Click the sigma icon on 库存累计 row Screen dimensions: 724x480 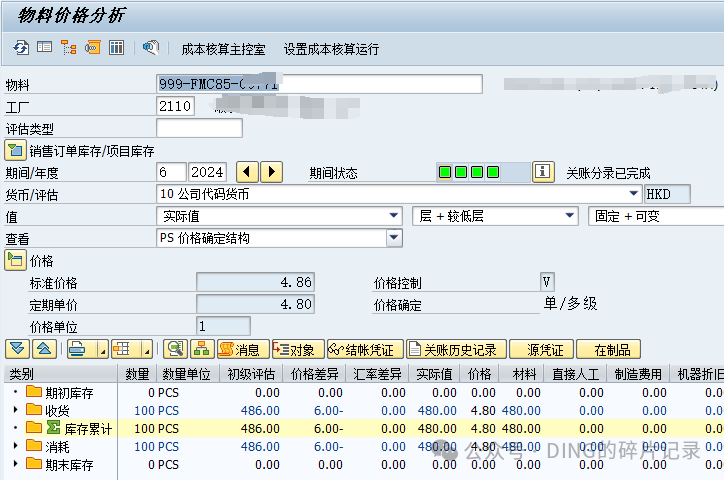click(x=54, y=427)
